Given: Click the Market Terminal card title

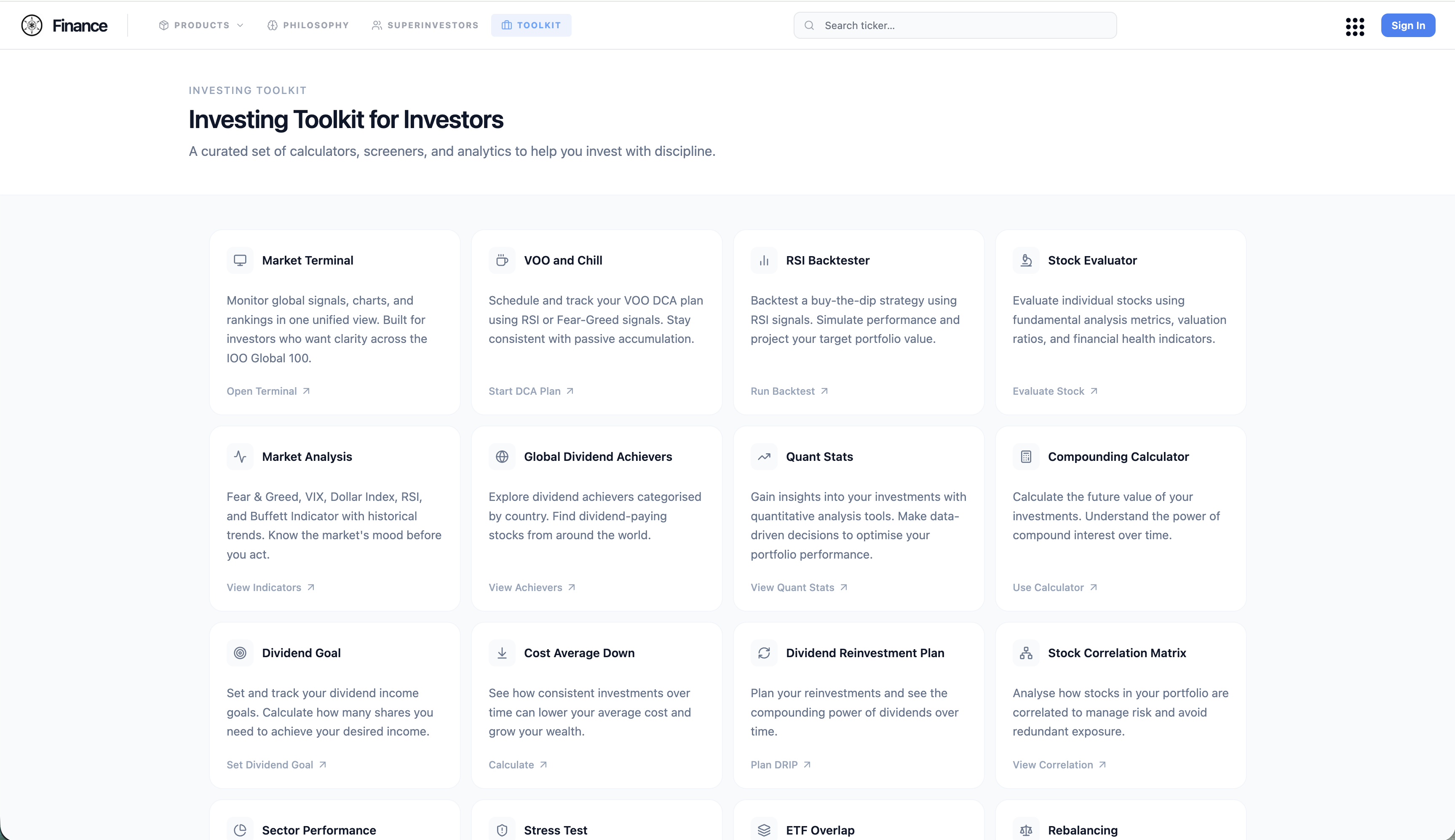Looking at the screenshot, I should click(308, 260).
